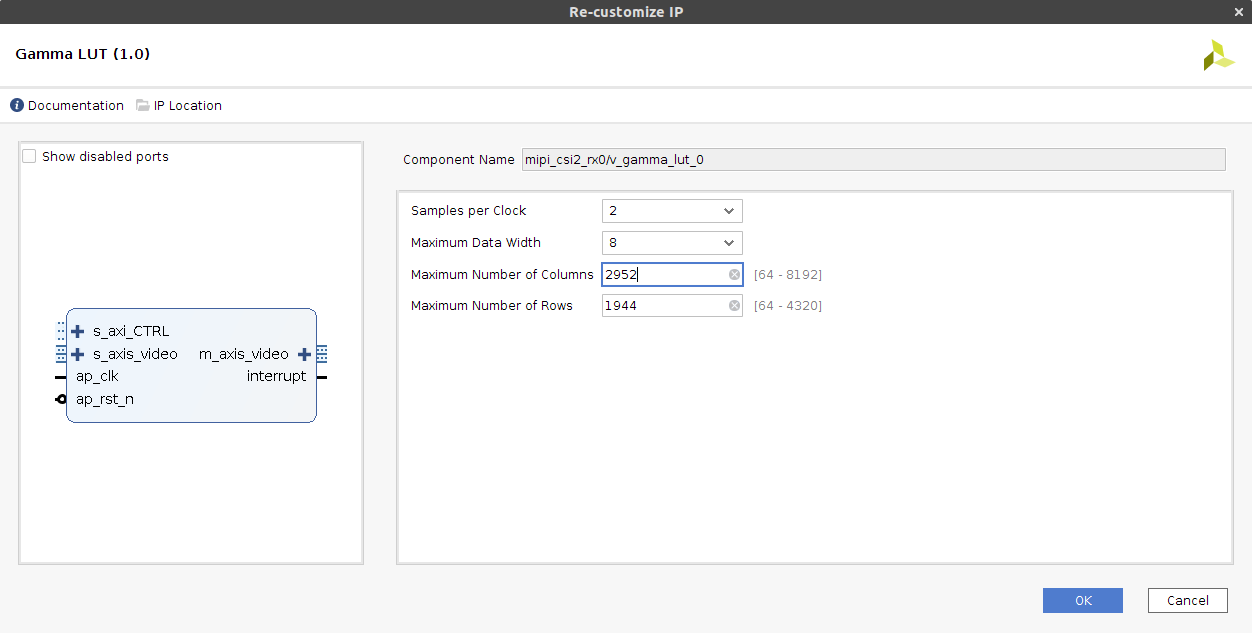Click into the Maximum Number of Rows input
The width and height of the screenshot is (1252, 633).
[664, 306]
